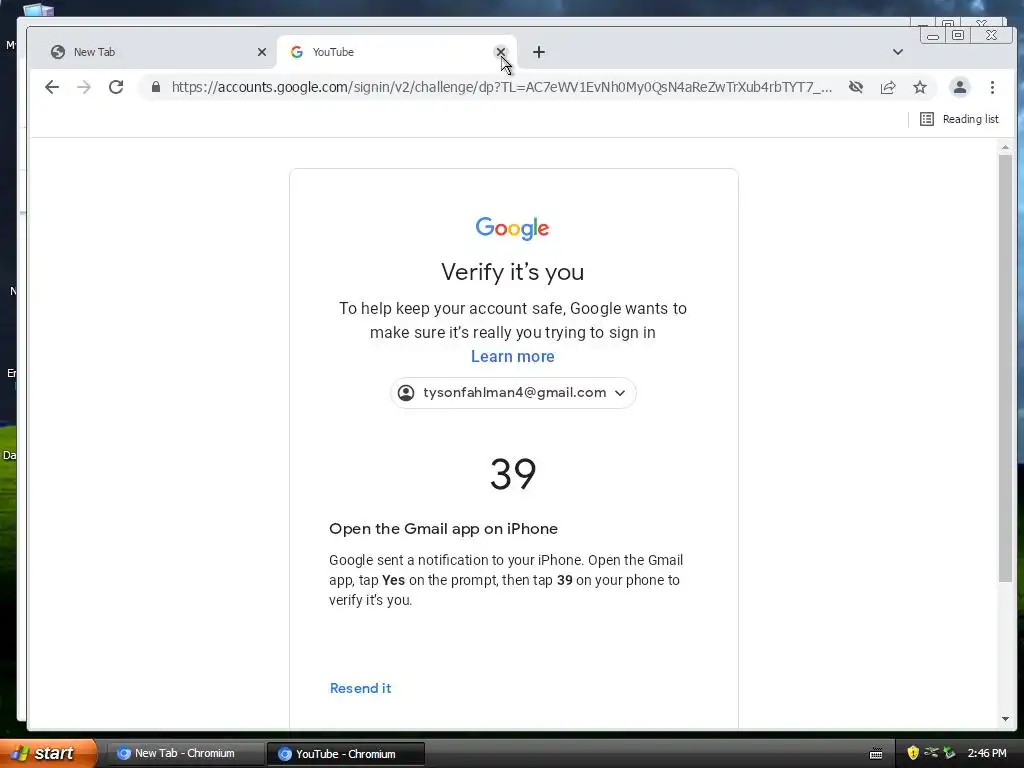Select YouTube - Chromium taskbar item
This screenshot has height=768, width=1024.
pos(346,754)
